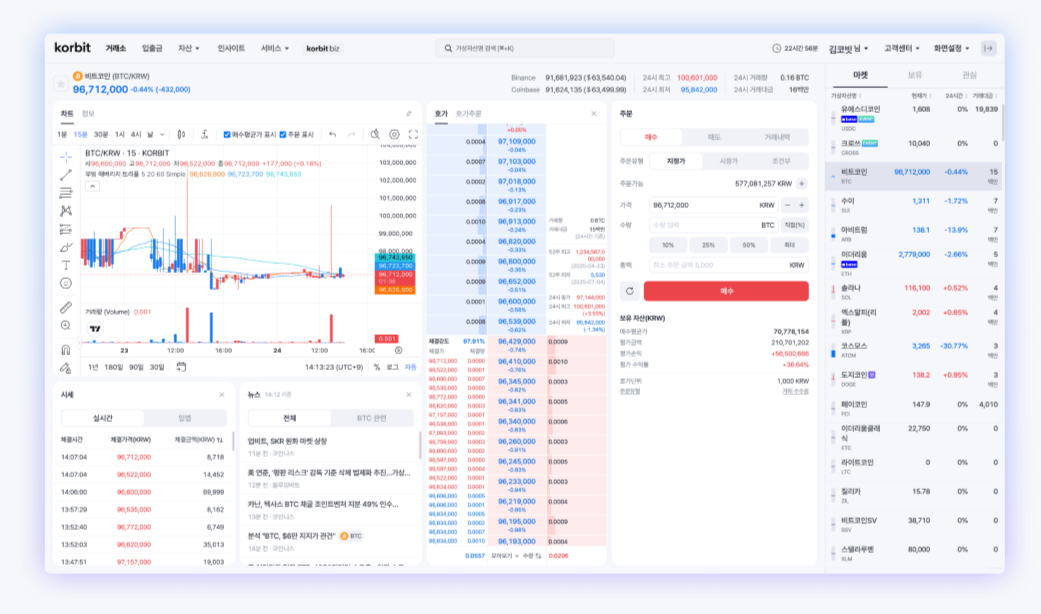Click the refresh icon beside the buy button
The width and height of the screenshot is (1041, 614).
[x=629, y=291]
